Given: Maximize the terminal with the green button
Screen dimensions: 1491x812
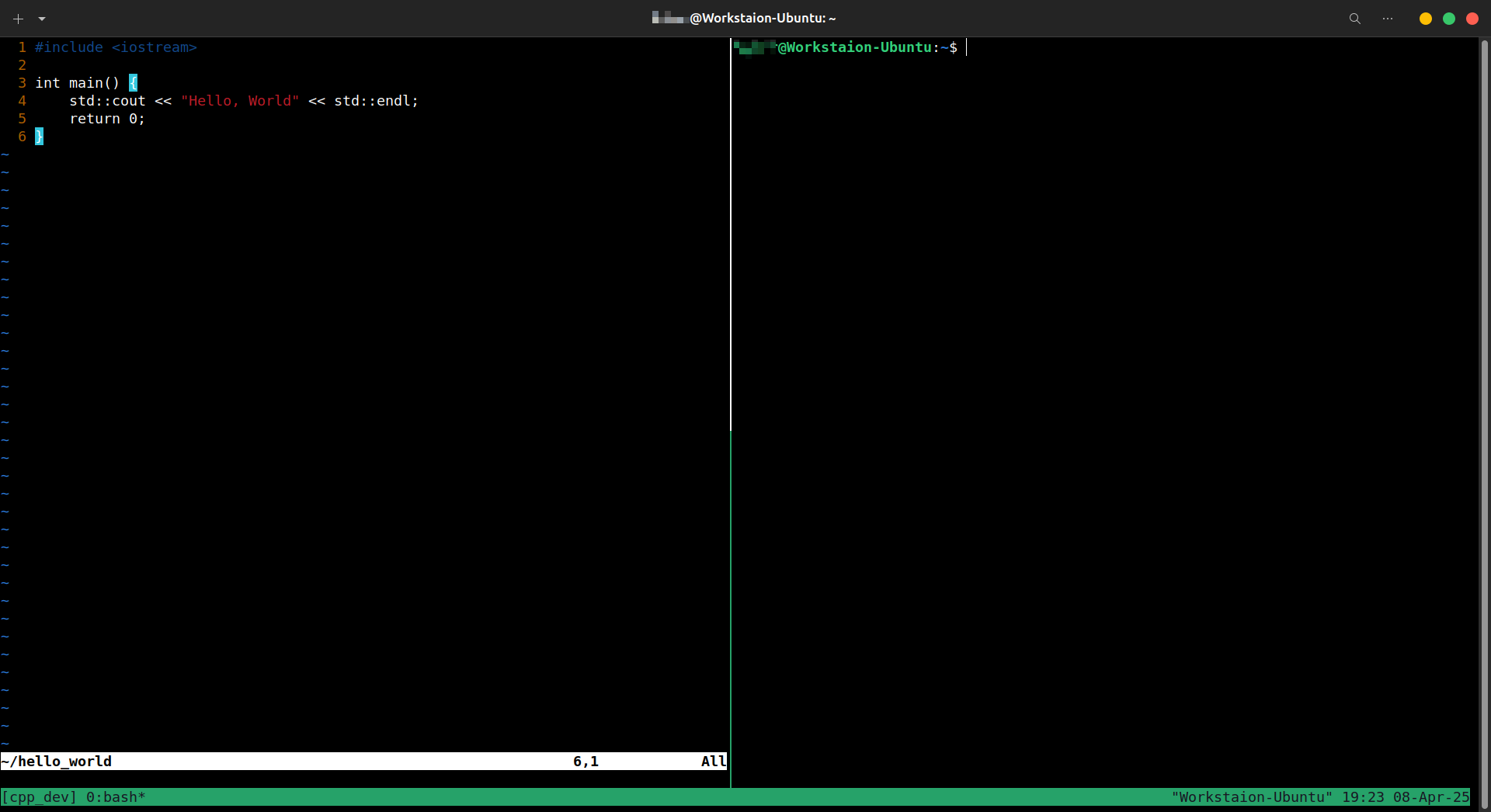Looking at the screenshot, I should pos(1449,19).
